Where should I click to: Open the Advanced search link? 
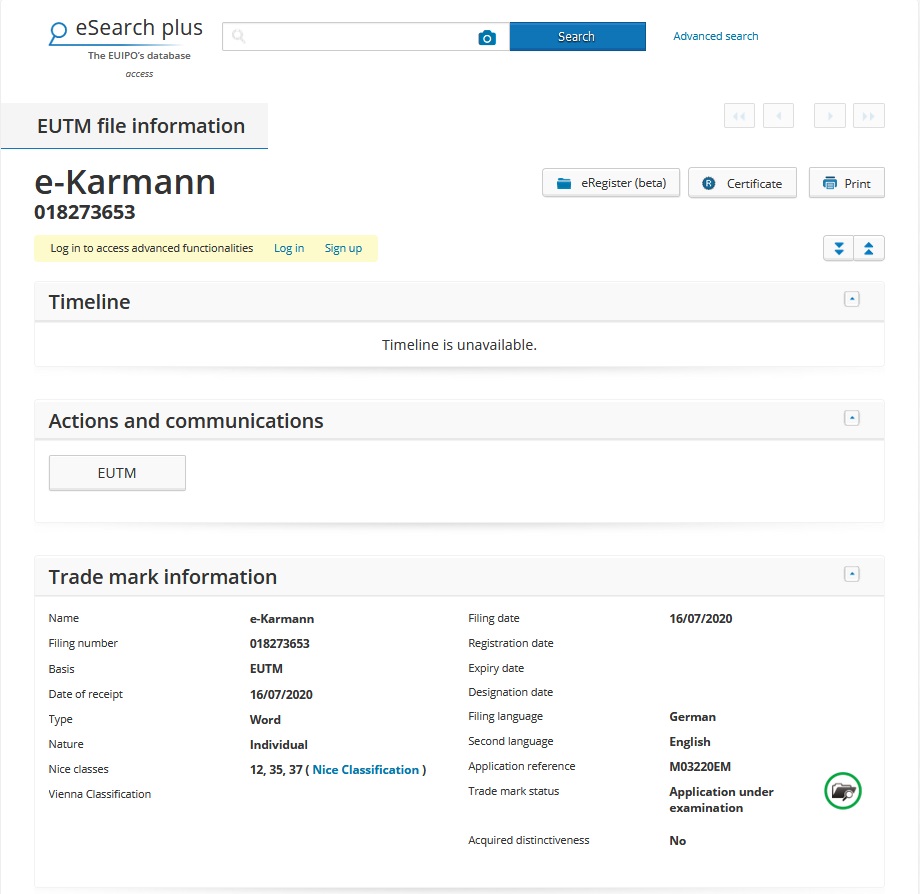click(x=715, y=37)
